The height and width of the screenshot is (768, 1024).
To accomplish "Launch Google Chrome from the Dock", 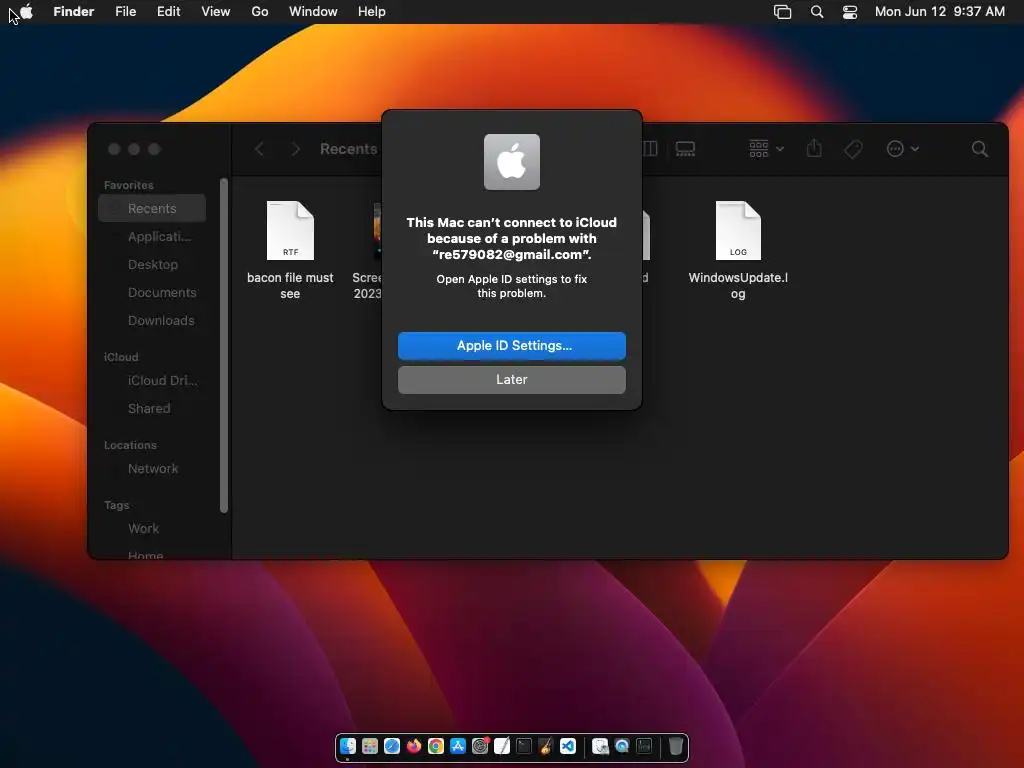I will 436,746.
